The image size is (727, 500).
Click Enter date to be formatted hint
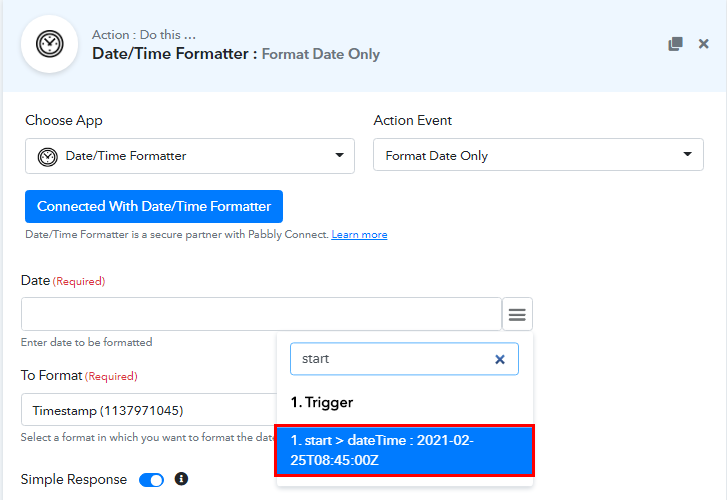[87, 342]
